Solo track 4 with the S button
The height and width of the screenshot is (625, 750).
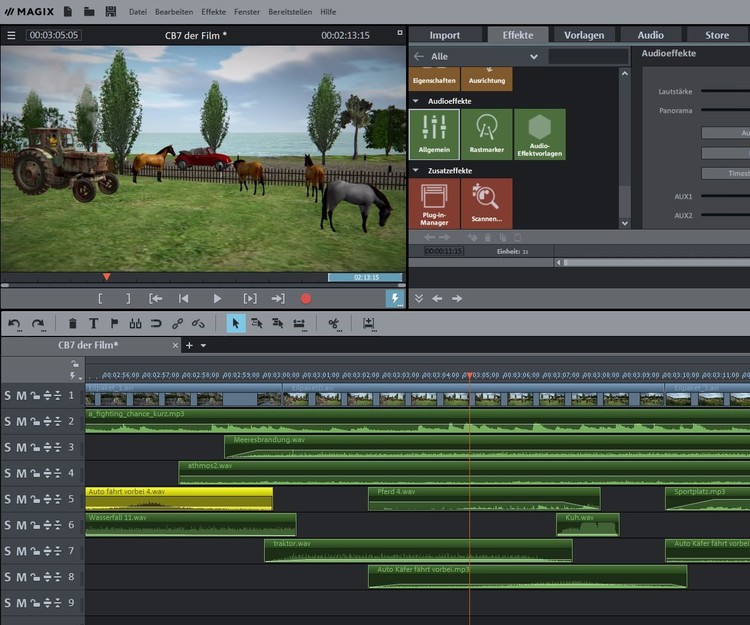(x=7, y=473)
